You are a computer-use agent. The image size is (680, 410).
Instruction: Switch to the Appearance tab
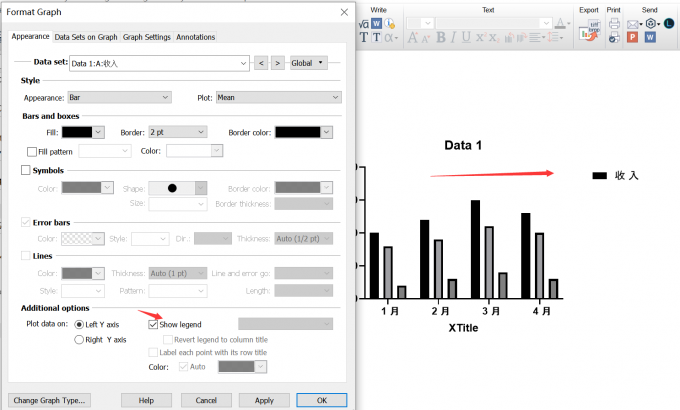coord(30,36)
